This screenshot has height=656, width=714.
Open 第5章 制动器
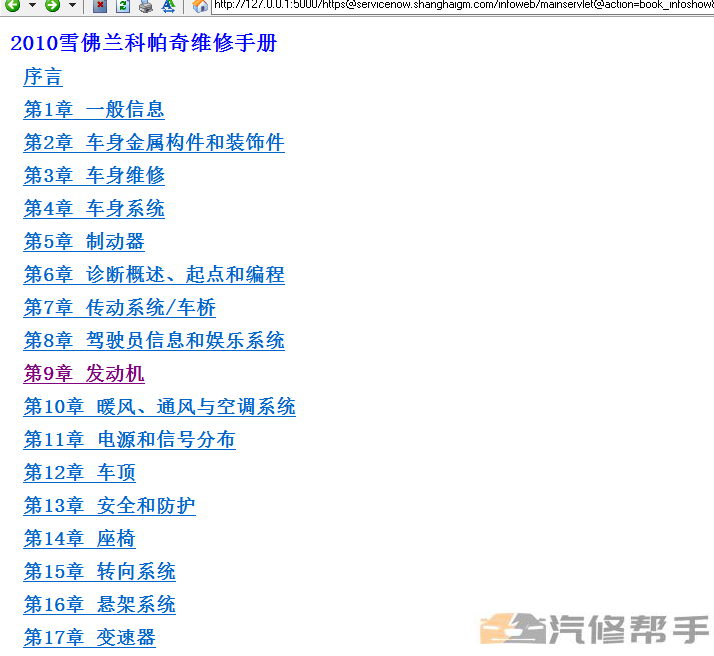click(x=84, y=242)
